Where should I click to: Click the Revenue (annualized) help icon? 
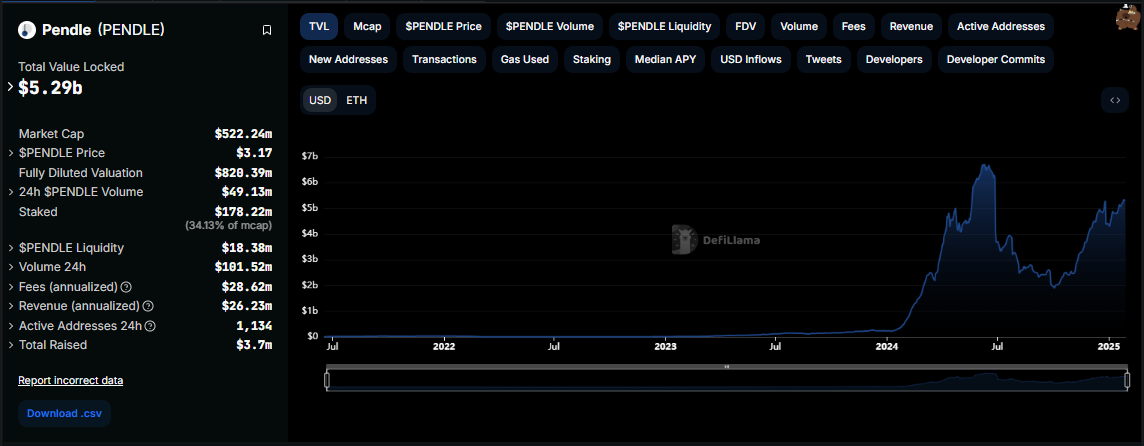coord(148,306)
